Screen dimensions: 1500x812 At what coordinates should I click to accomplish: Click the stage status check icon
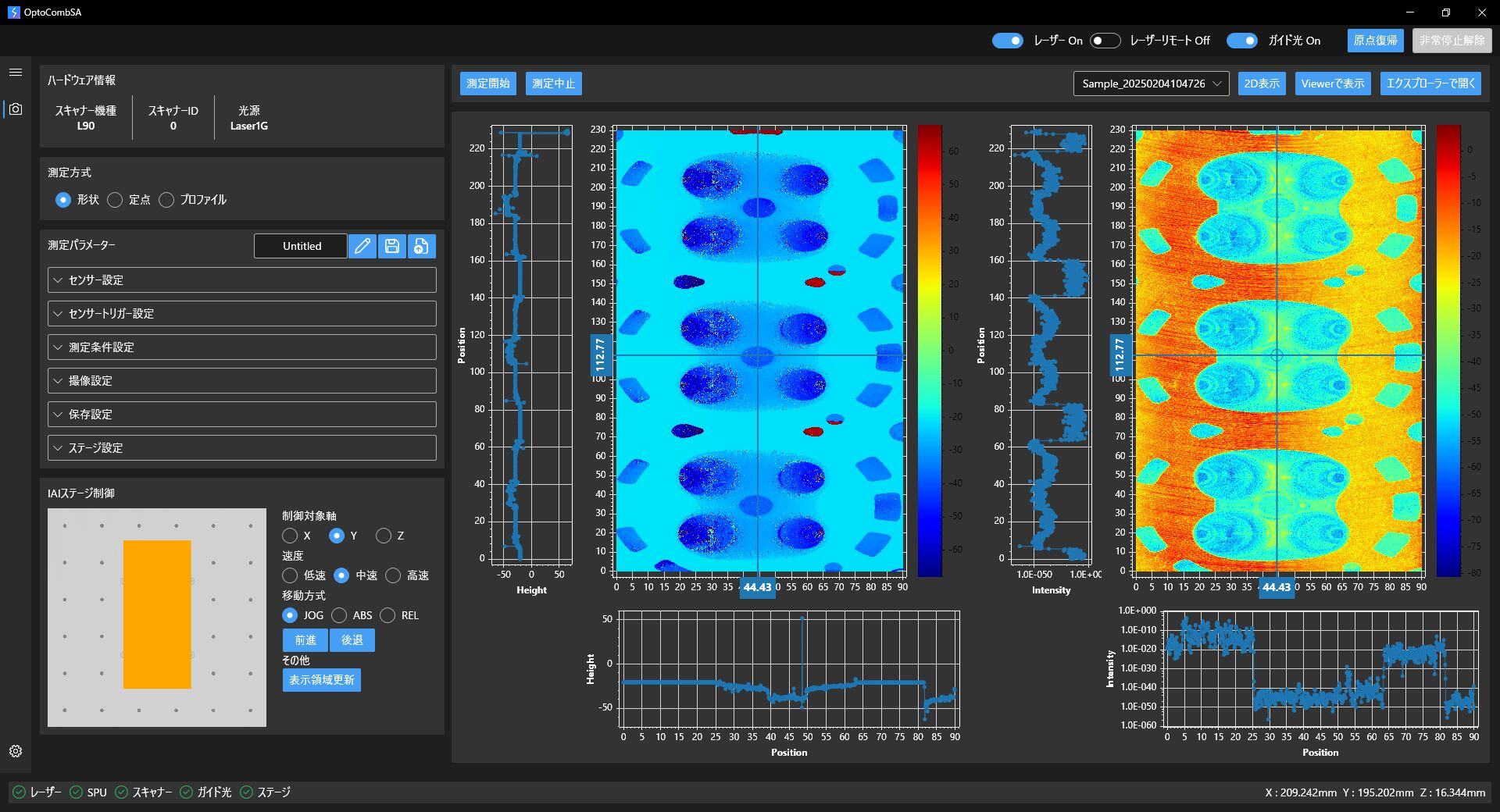click(x=246, y=792)
